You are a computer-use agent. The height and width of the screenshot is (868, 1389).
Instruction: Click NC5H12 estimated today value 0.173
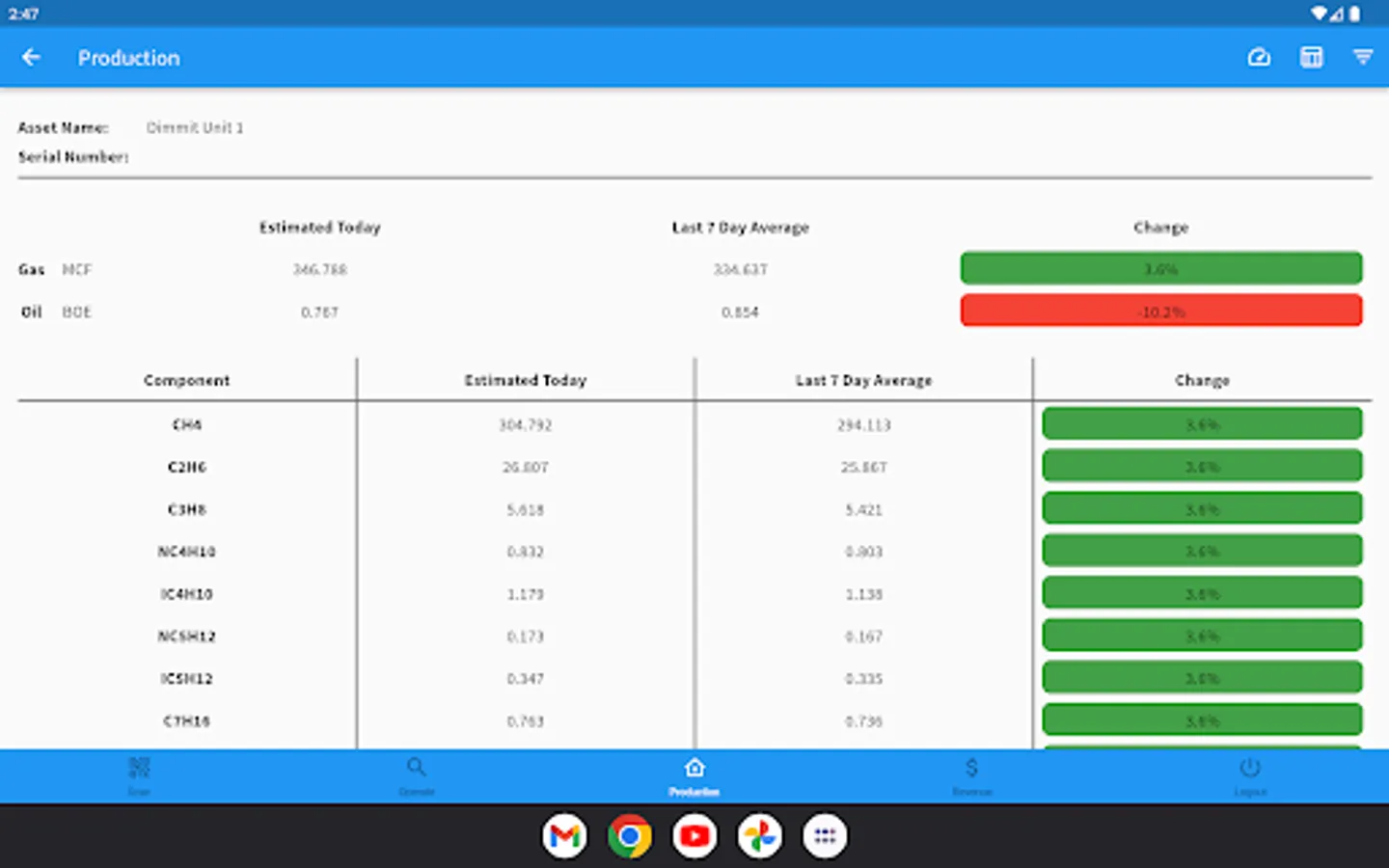coord(526,637)
